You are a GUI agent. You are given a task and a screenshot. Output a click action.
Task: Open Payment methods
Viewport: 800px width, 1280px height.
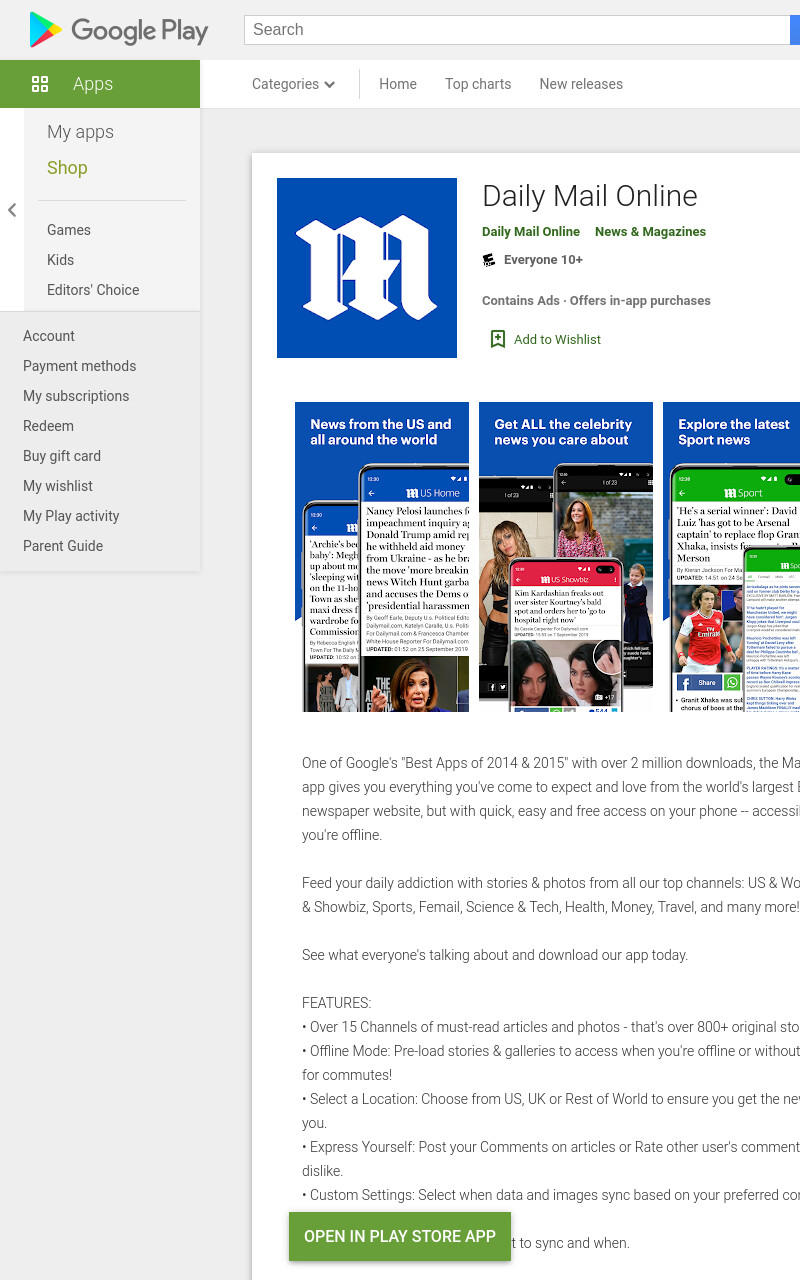pyautogui.click(x=79, y=366)
